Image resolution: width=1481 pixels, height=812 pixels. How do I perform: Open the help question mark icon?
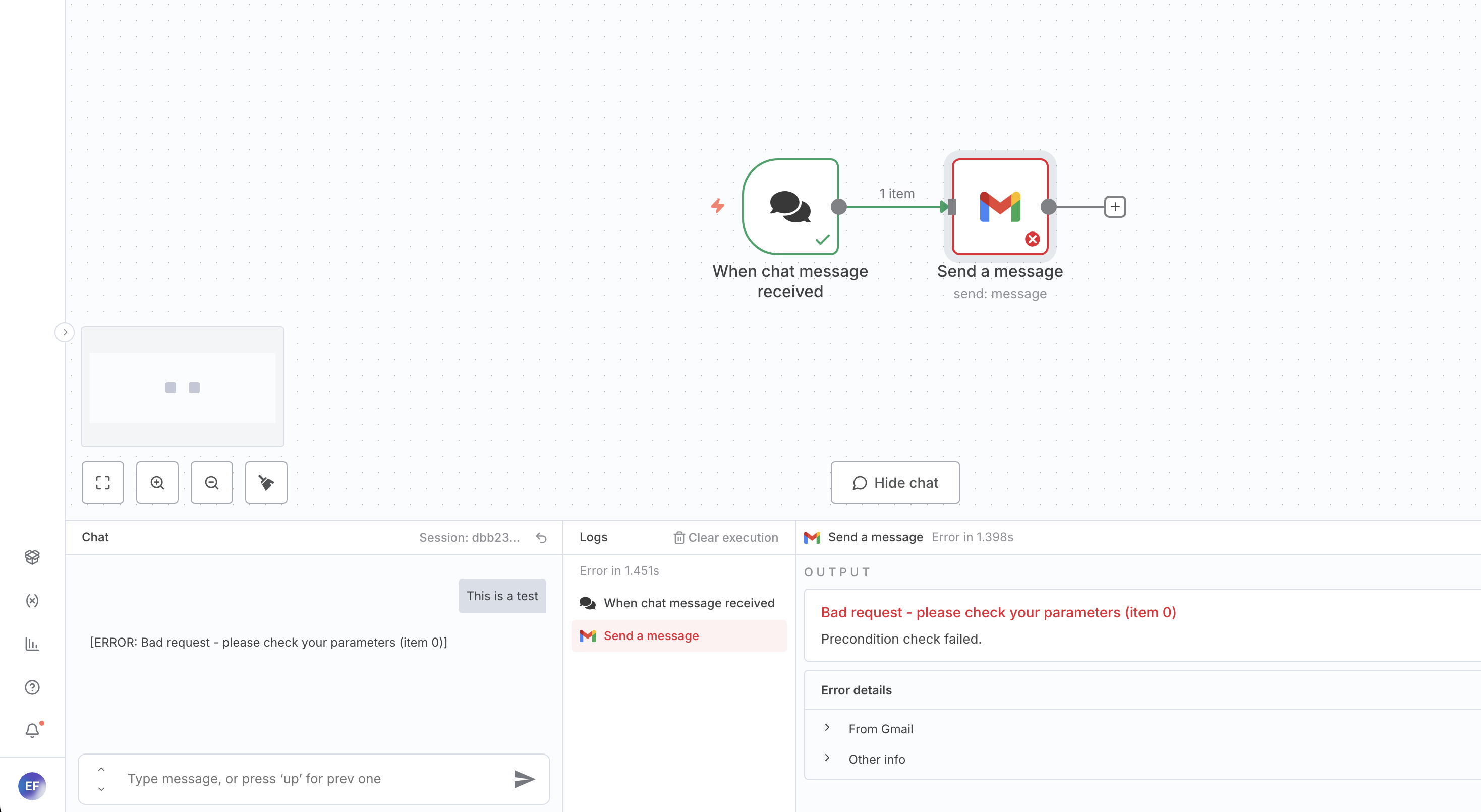point(32,687)
